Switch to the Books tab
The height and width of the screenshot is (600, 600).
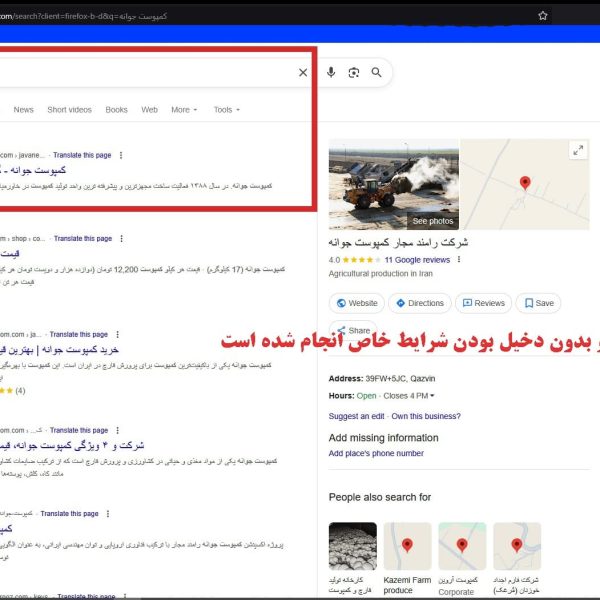coord(116,110)
